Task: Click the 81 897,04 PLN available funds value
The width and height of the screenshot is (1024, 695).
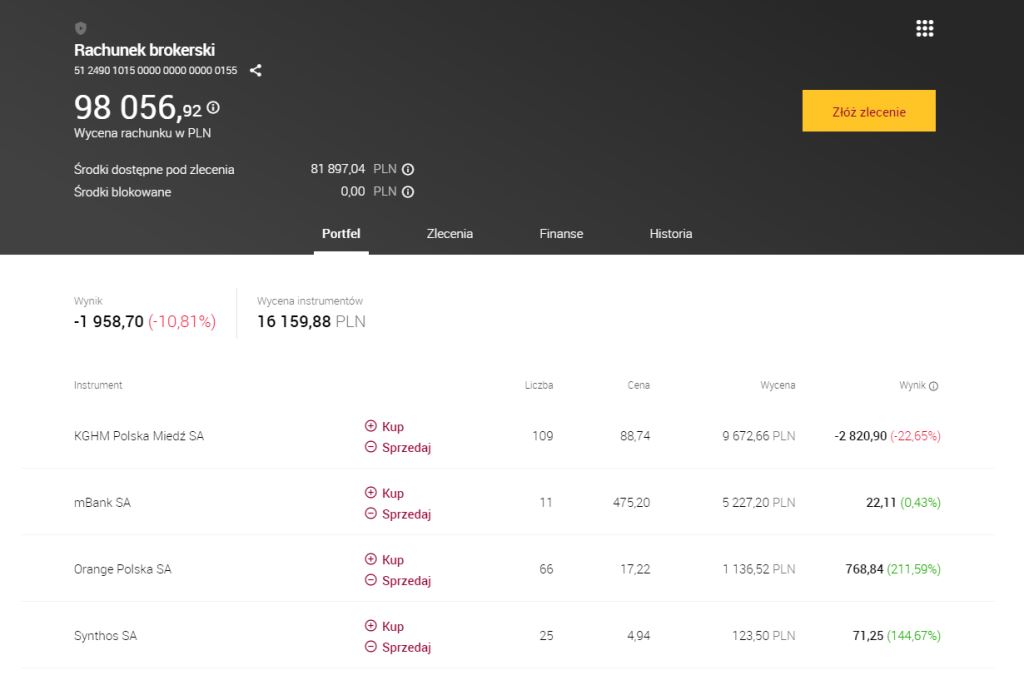Action: click(x=353, y=169)
